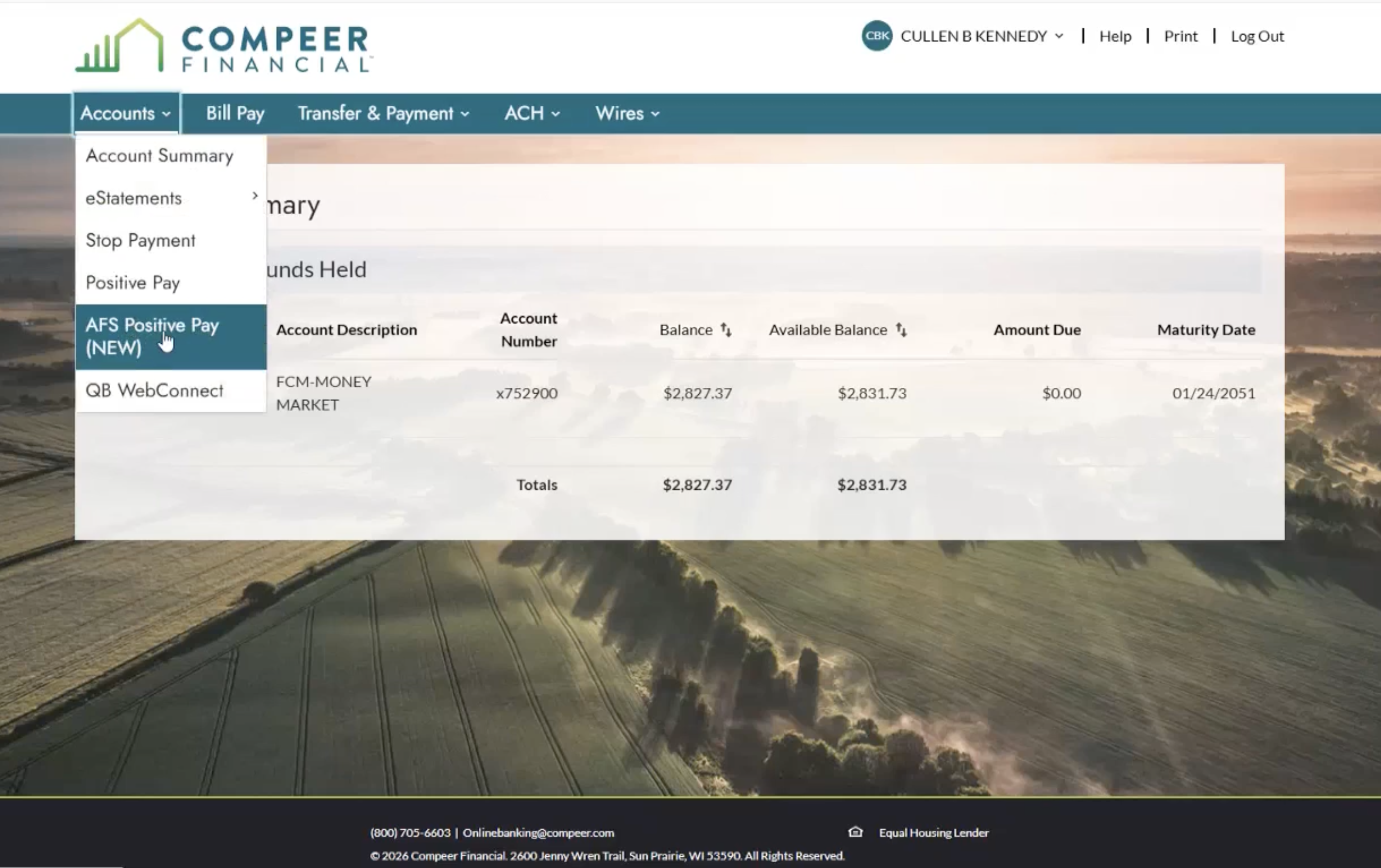The width and height of the screenshot is (1381, 868).
Task: Open CULLEN B KENNEDY user dropdown
Action: [x=982, y=36]
